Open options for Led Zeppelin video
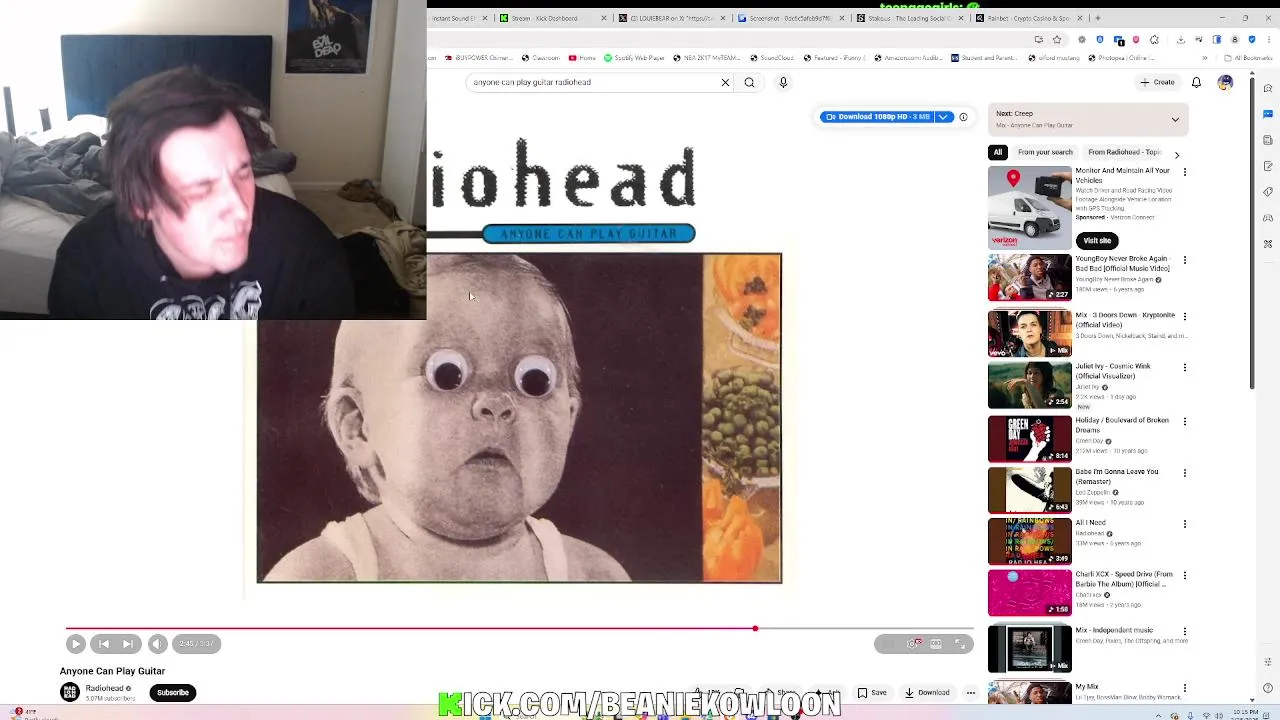Screen dimensions: 1280x720 [x=1185, y=473]
